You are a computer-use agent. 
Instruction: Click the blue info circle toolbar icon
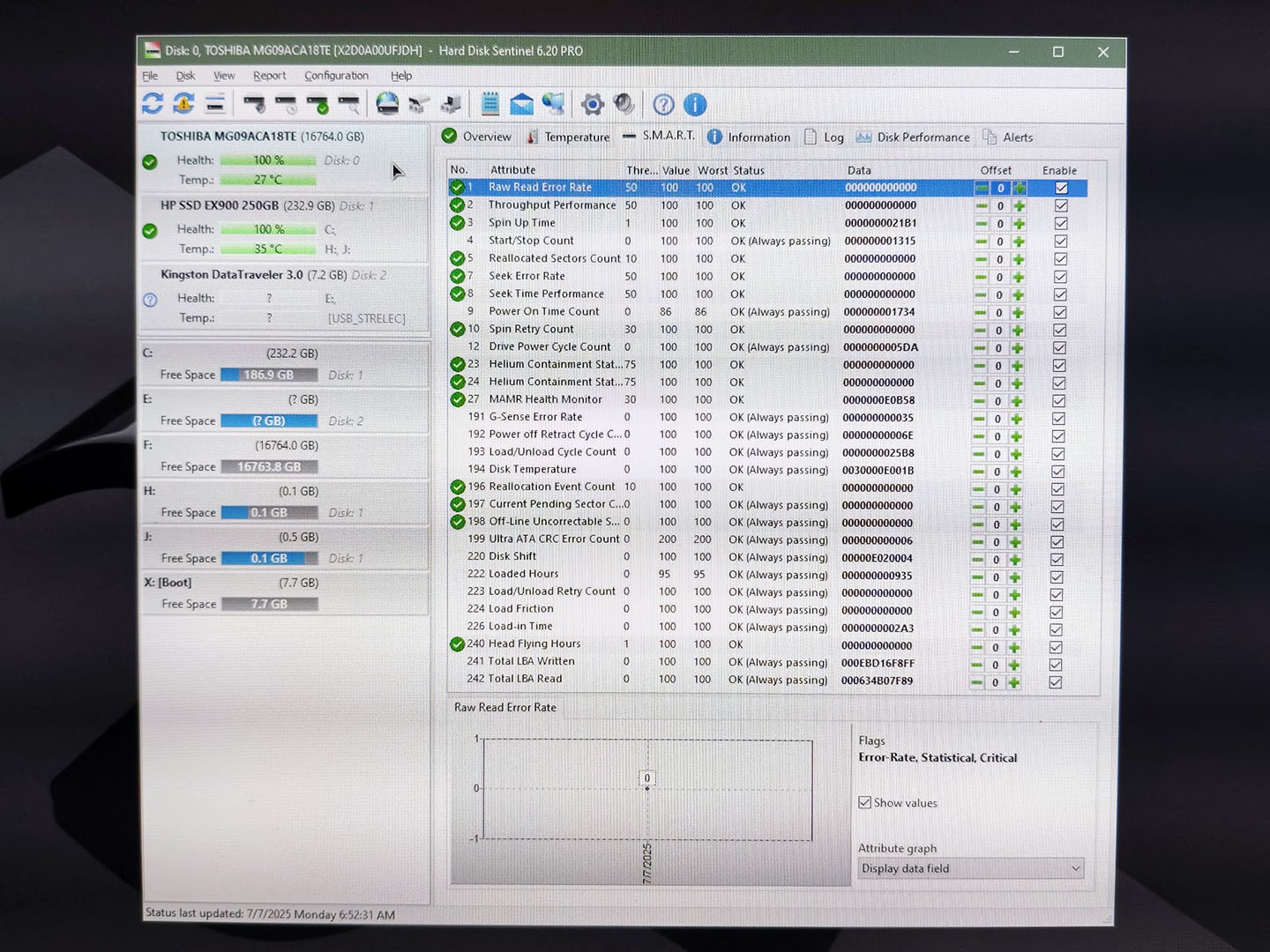[x=695, y=105]
